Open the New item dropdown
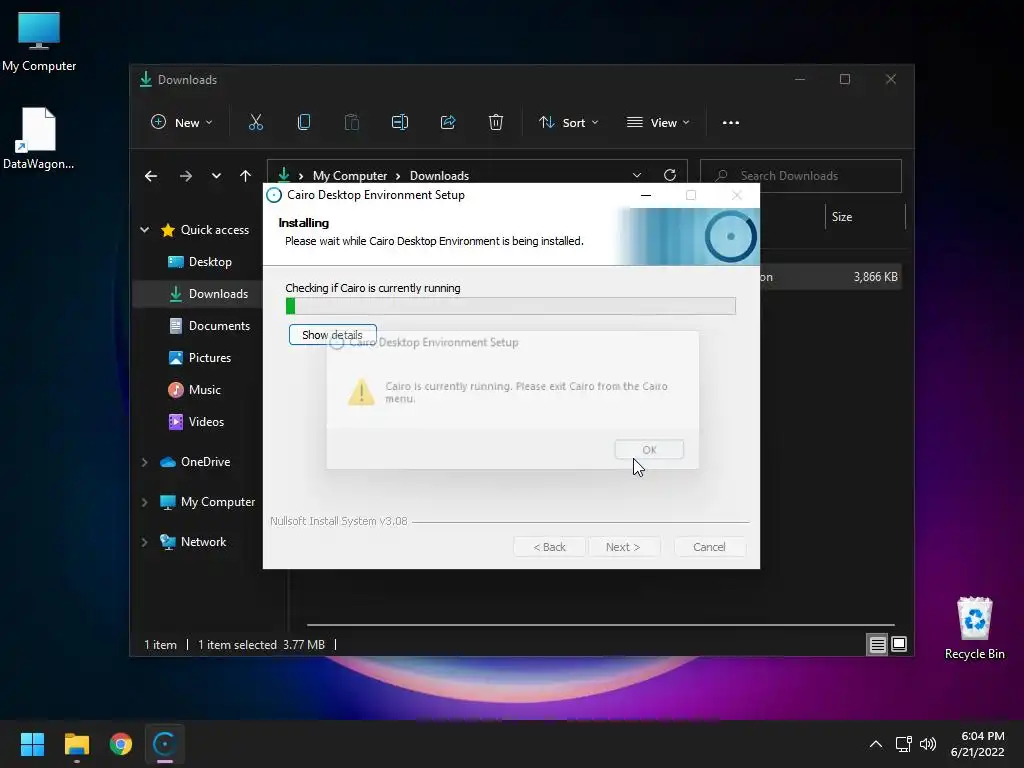 pyautogui.click(x=182, y=122)
